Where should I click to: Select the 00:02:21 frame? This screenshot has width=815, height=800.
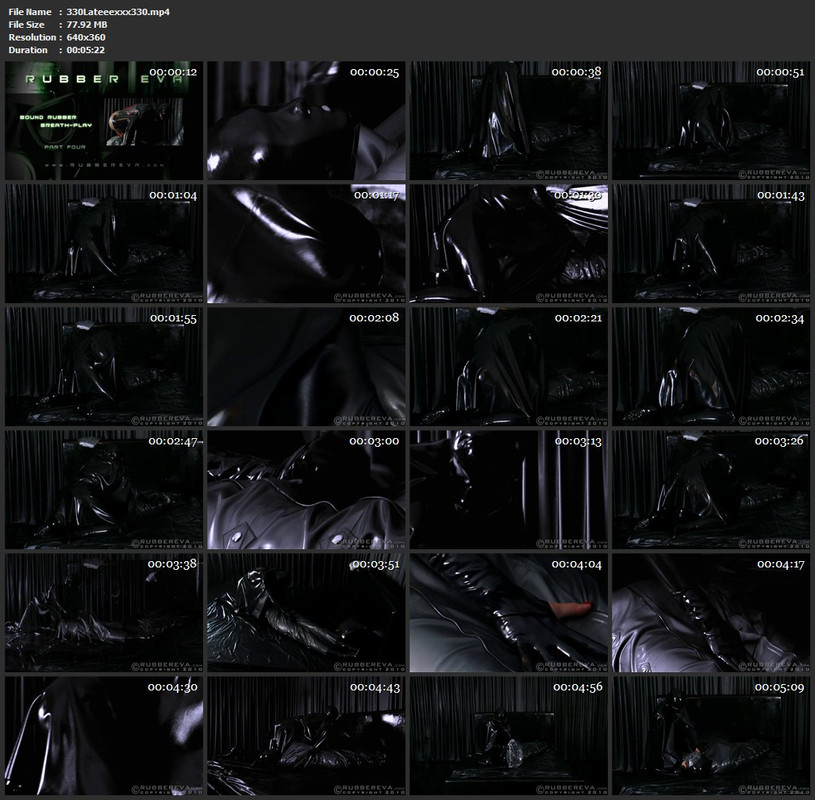509,366
